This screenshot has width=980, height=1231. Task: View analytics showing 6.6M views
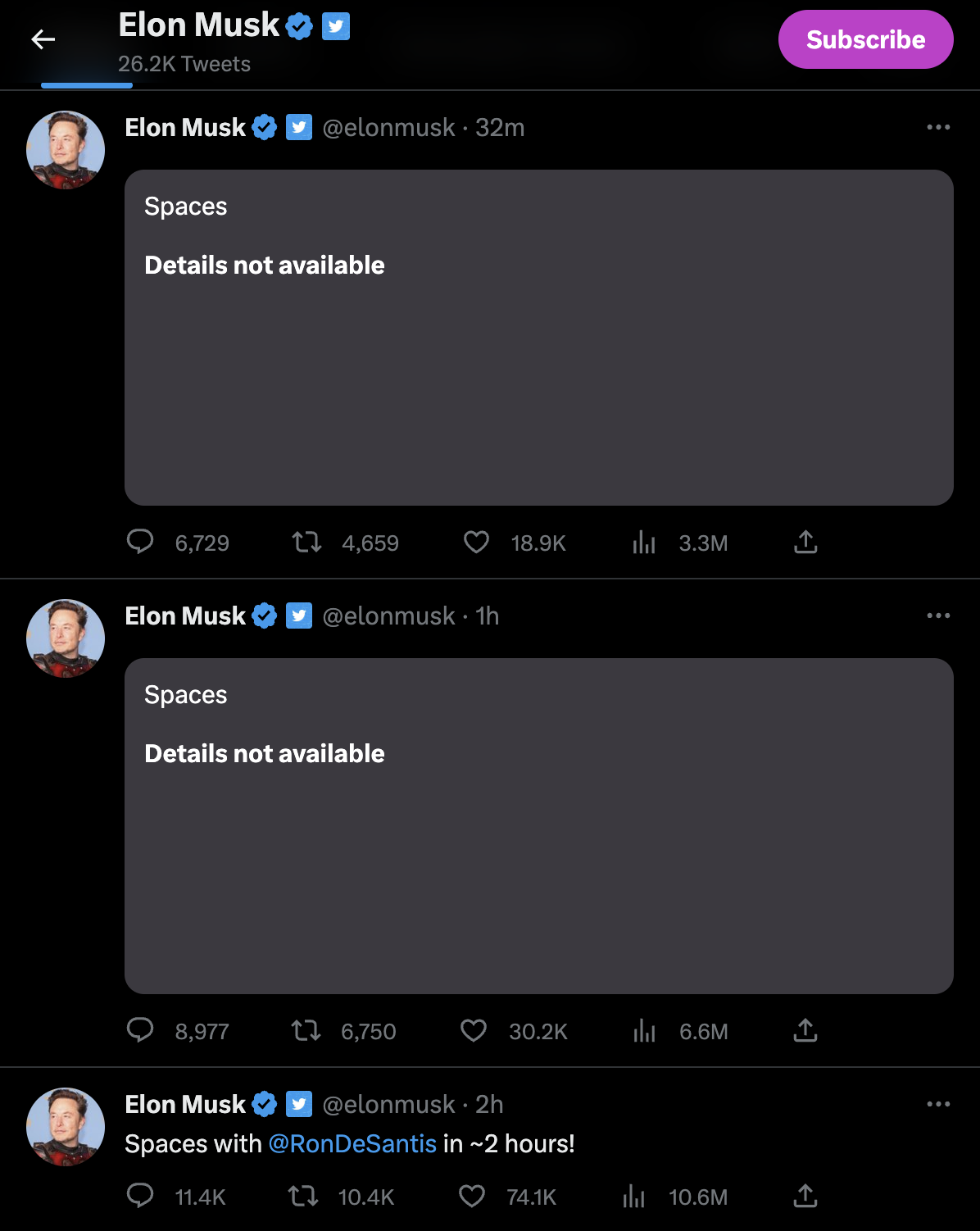point(644,1030)
